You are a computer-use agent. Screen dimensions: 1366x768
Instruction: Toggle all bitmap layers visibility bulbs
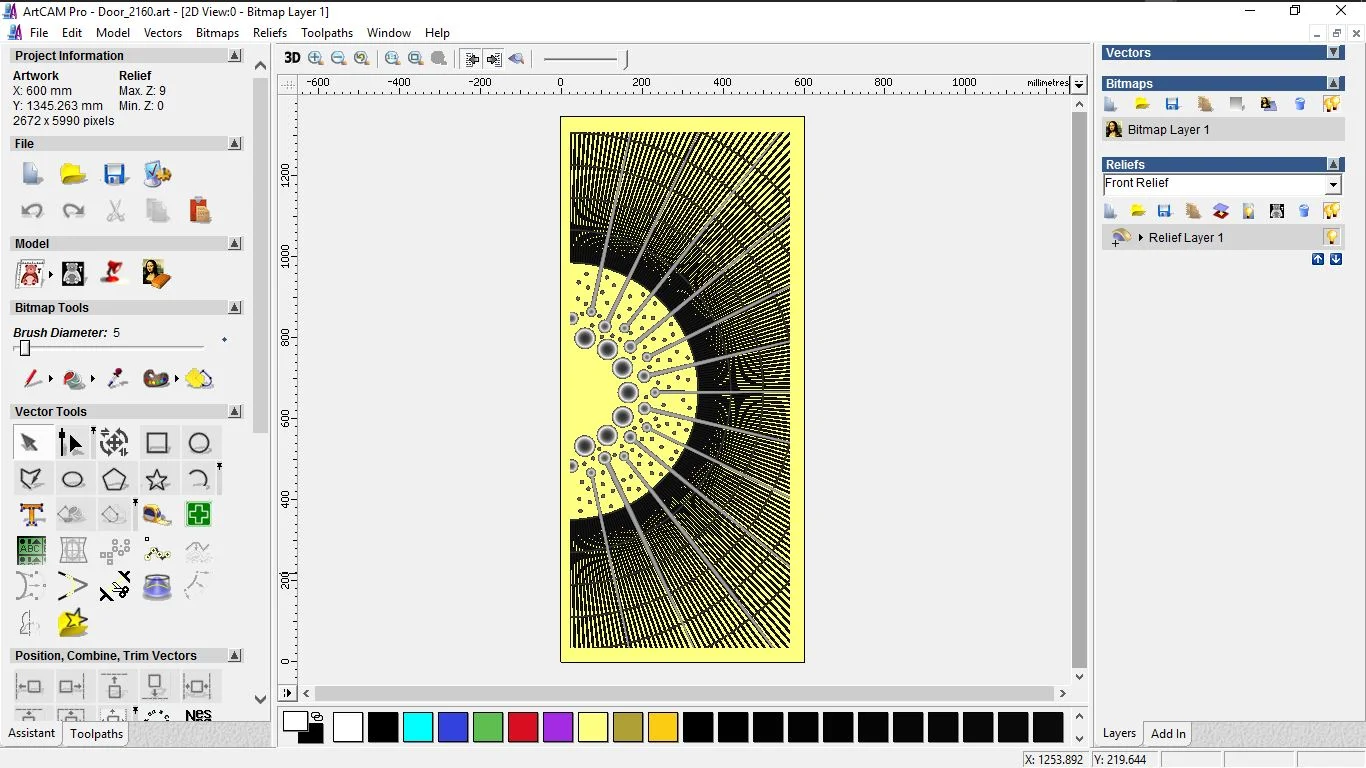(x=1331, y=104)
